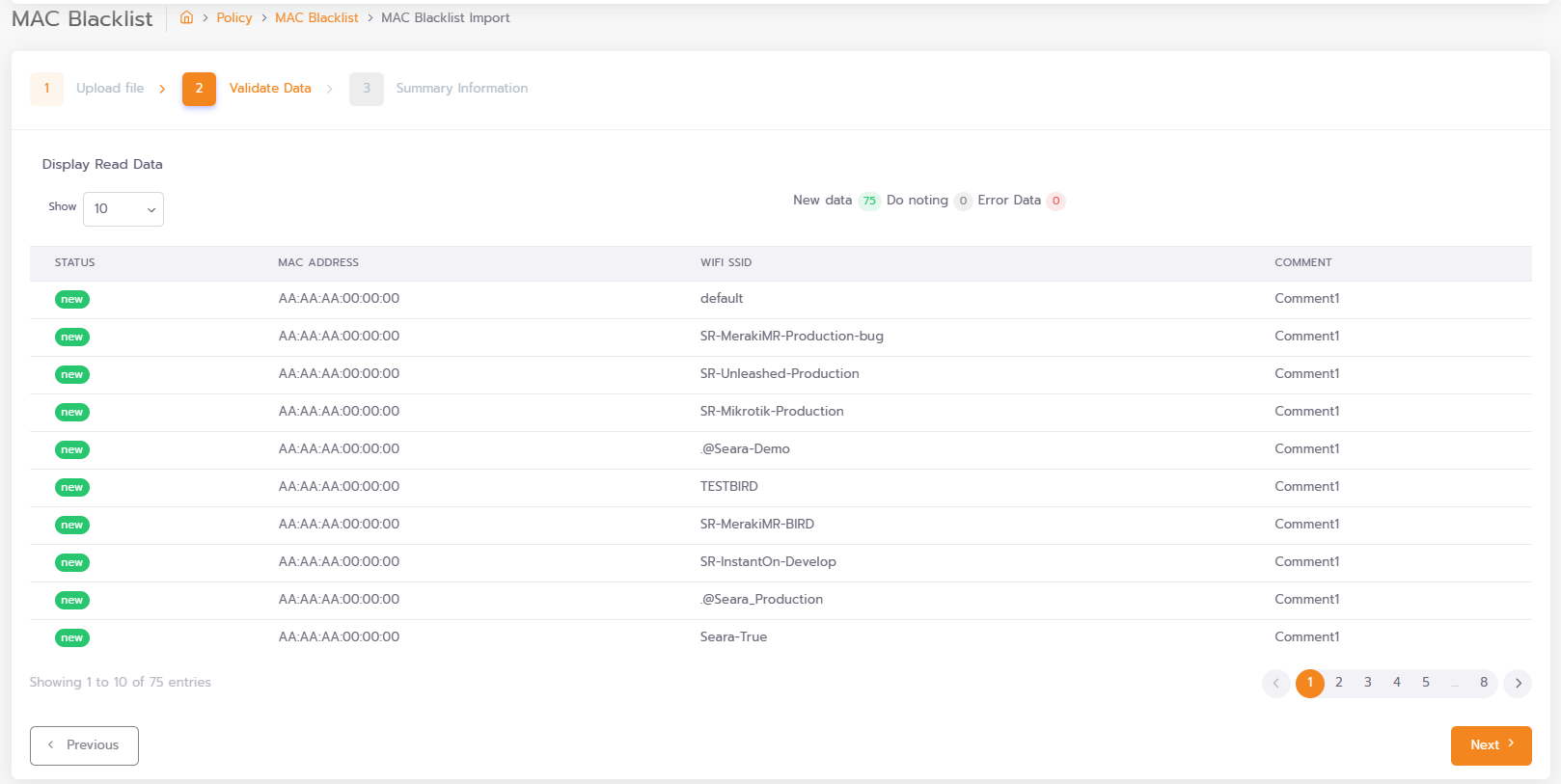Click the orange Next button

coord(1492,745)
